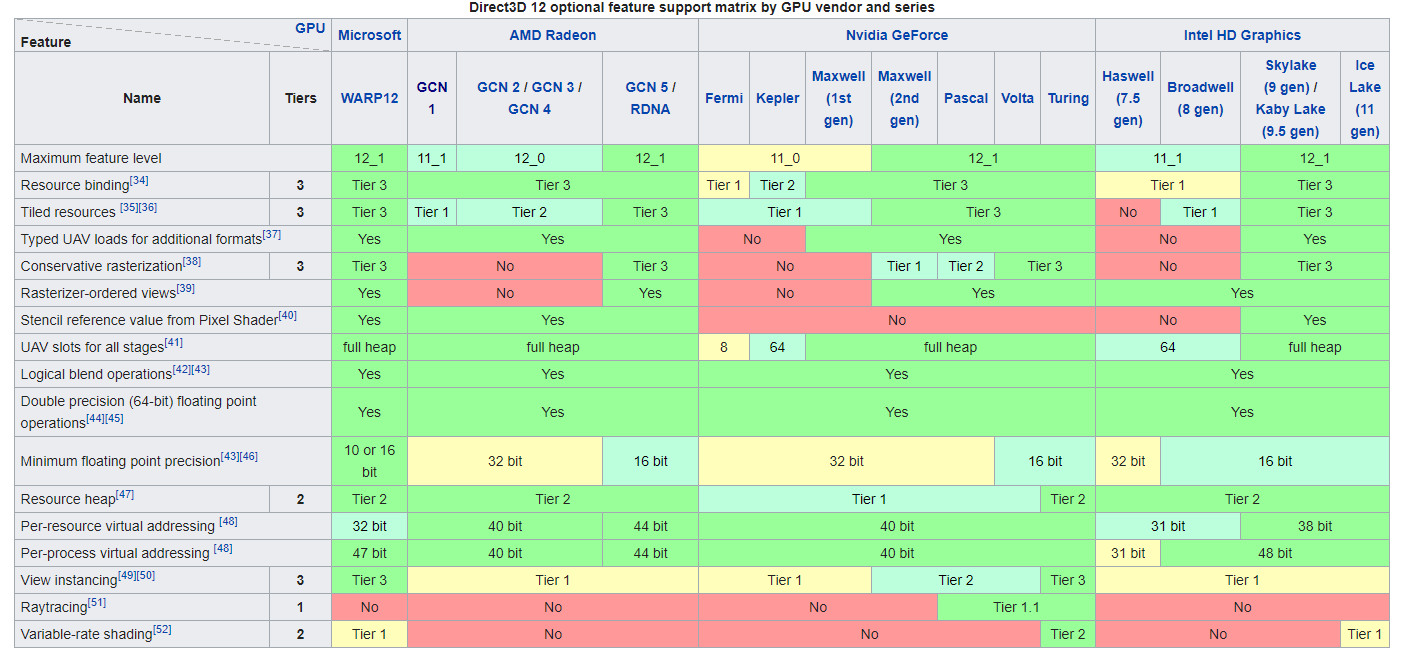Click the '11_0' feature level cell

(x=785, y=158)
